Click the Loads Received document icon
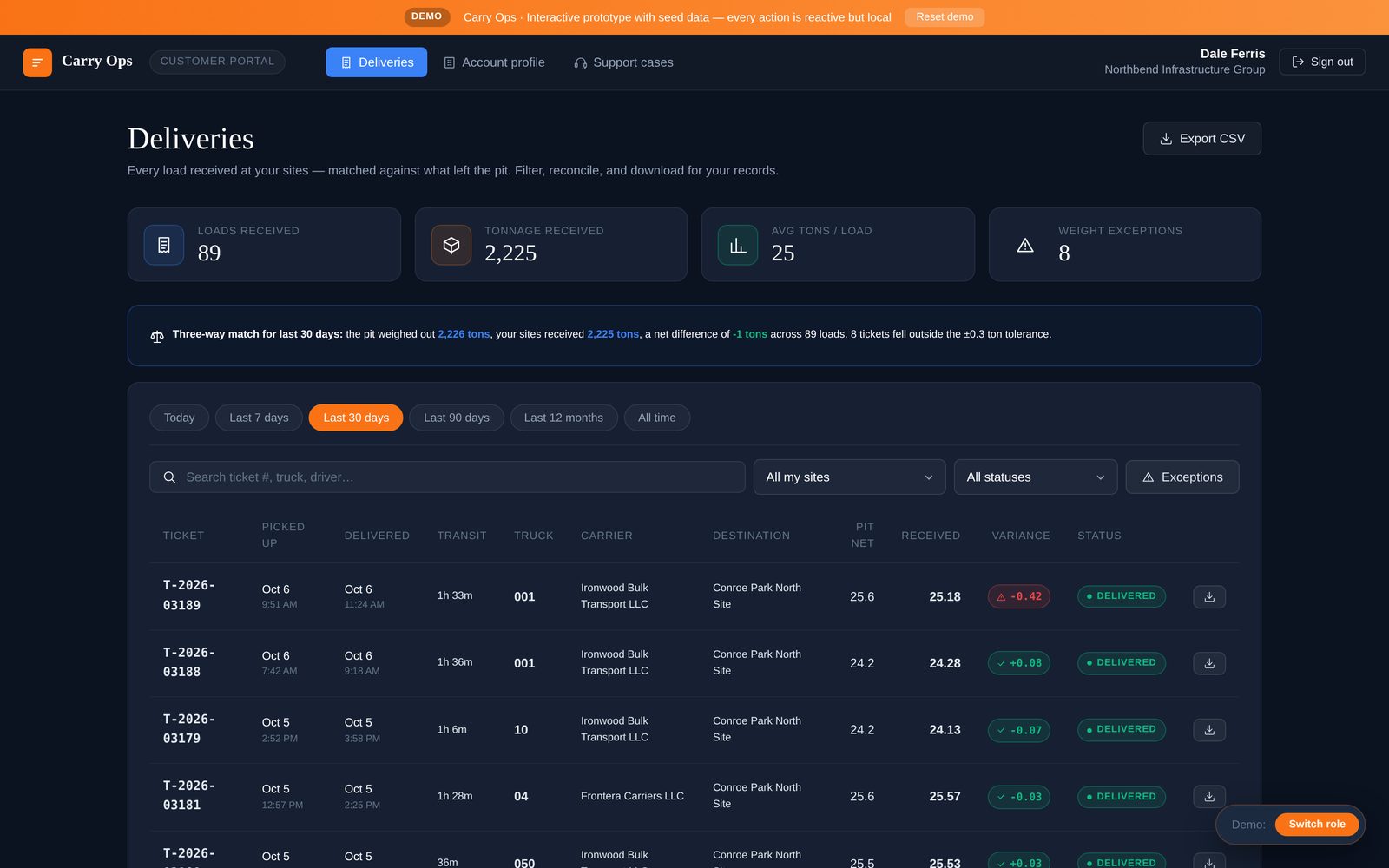 tap(164, 245)
